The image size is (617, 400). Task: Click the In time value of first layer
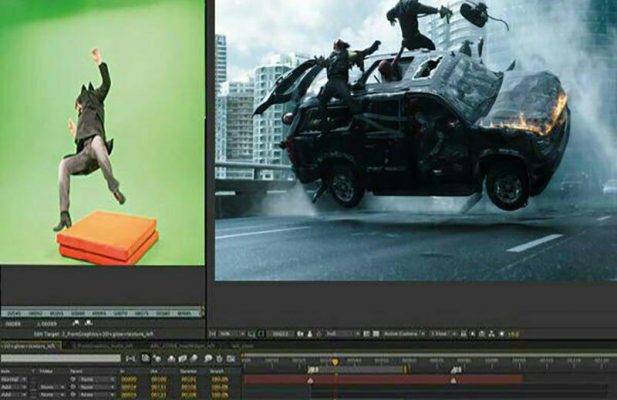(129, 380)
